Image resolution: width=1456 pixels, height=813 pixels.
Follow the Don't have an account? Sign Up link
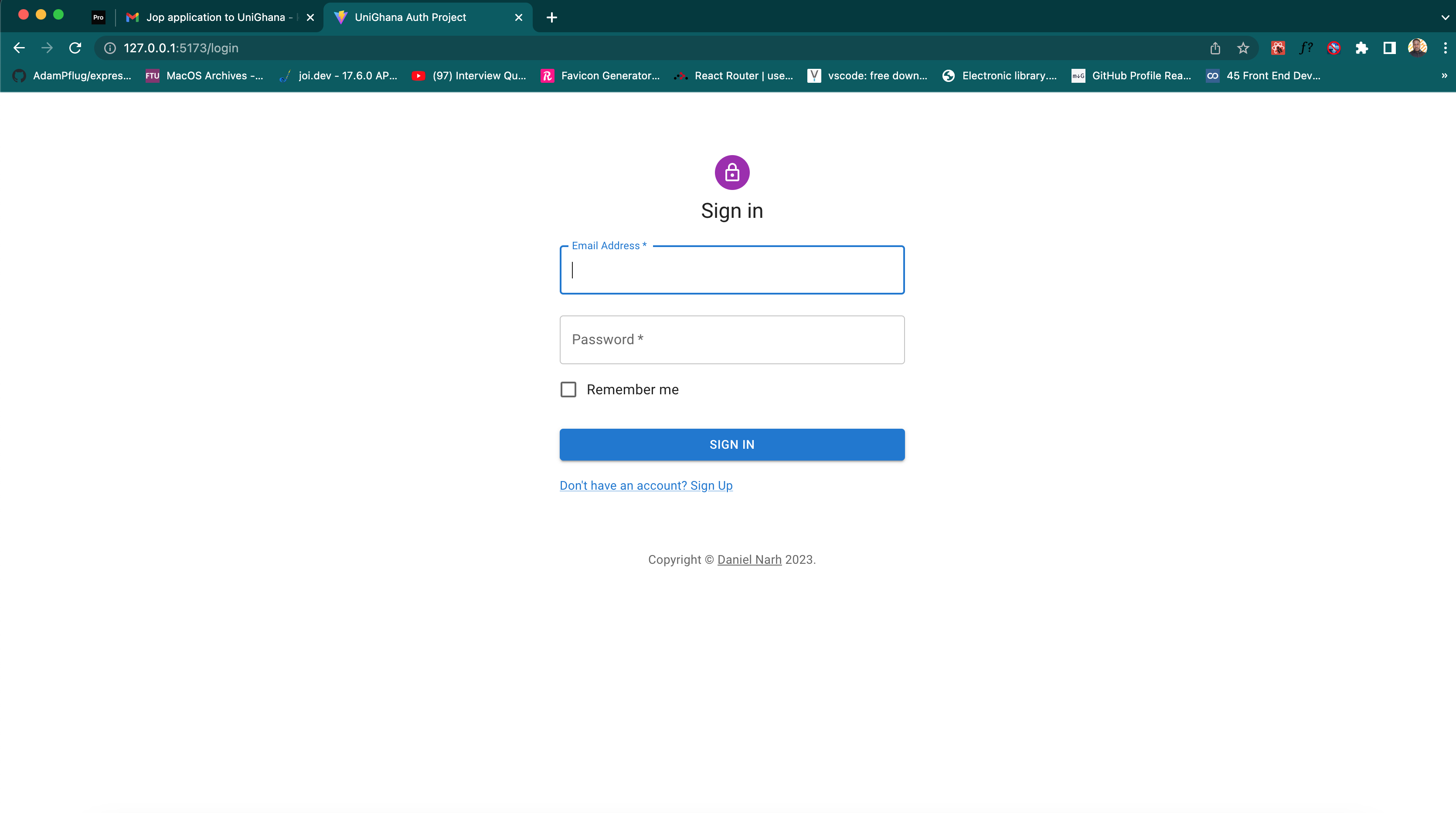pos(646,485)
